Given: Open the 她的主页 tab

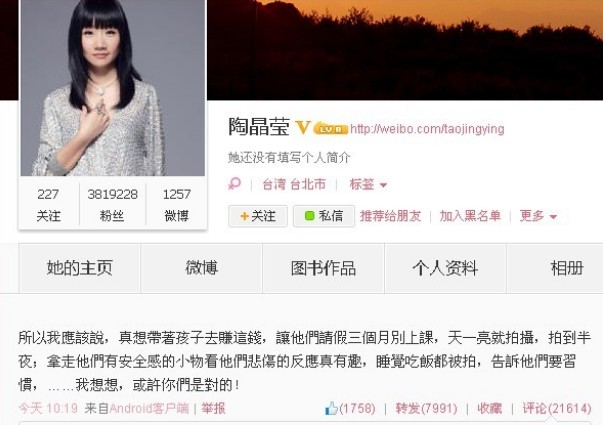Looking at the screenshot, I should (x=80, y=268).
